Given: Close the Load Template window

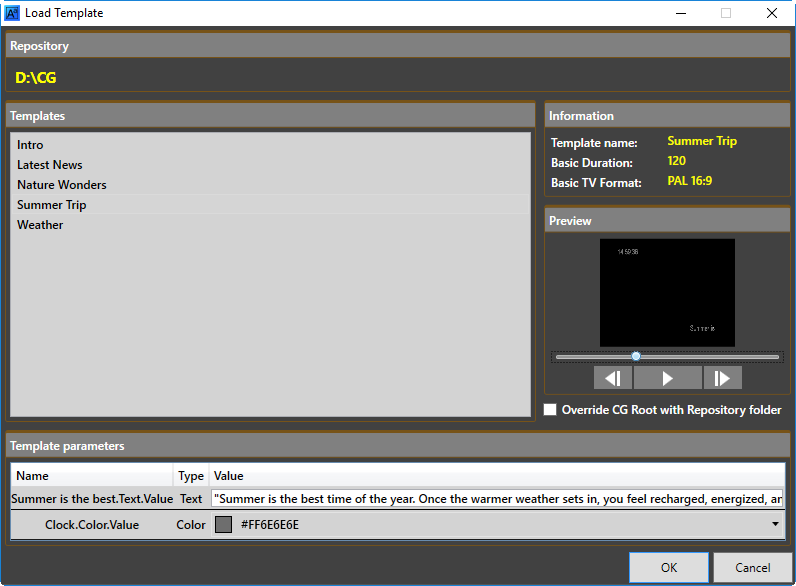Looking at the screenshot, I should 772,13.
